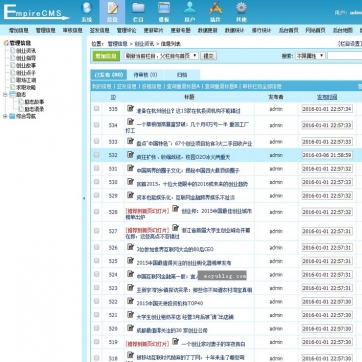The height and width of the screenshot is (362, 362).
Task: Click the search text input field
Action: 344,56
